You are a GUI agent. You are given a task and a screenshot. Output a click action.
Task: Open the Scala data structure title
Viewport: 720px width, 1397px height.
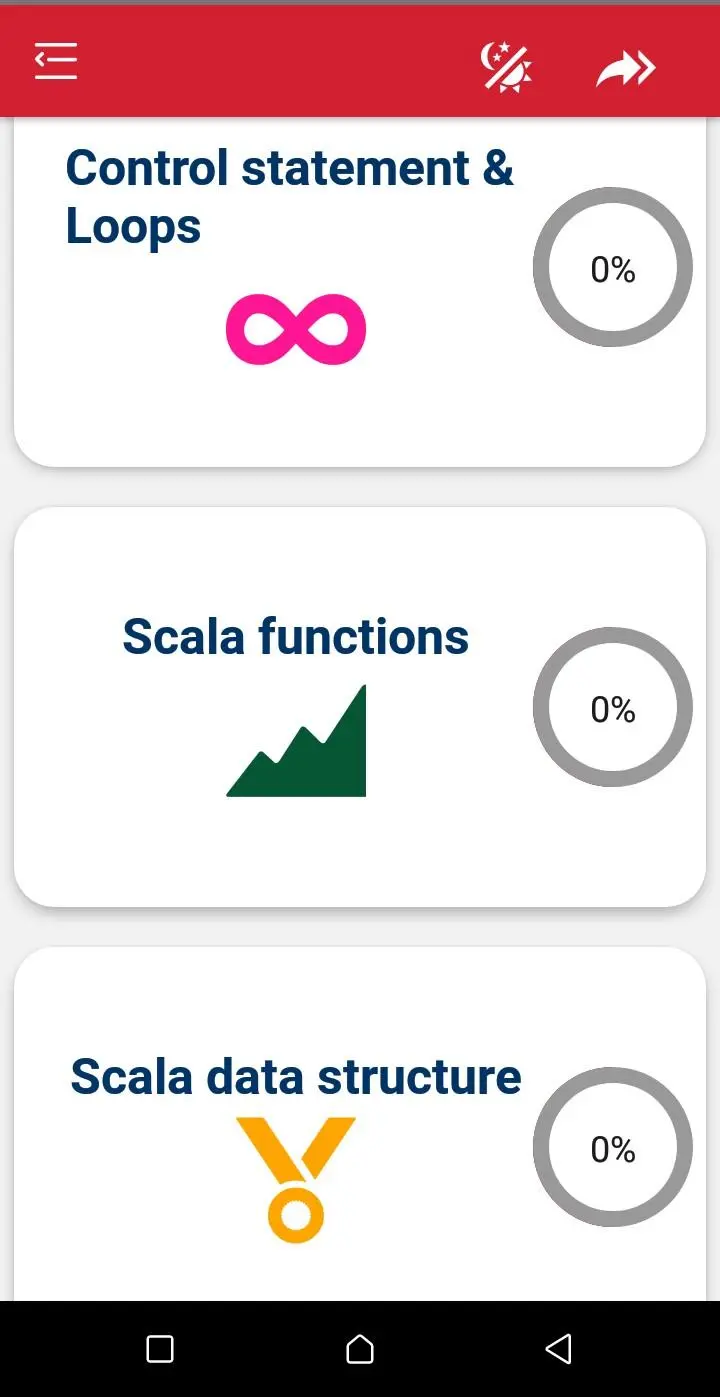pos(295,1076)
